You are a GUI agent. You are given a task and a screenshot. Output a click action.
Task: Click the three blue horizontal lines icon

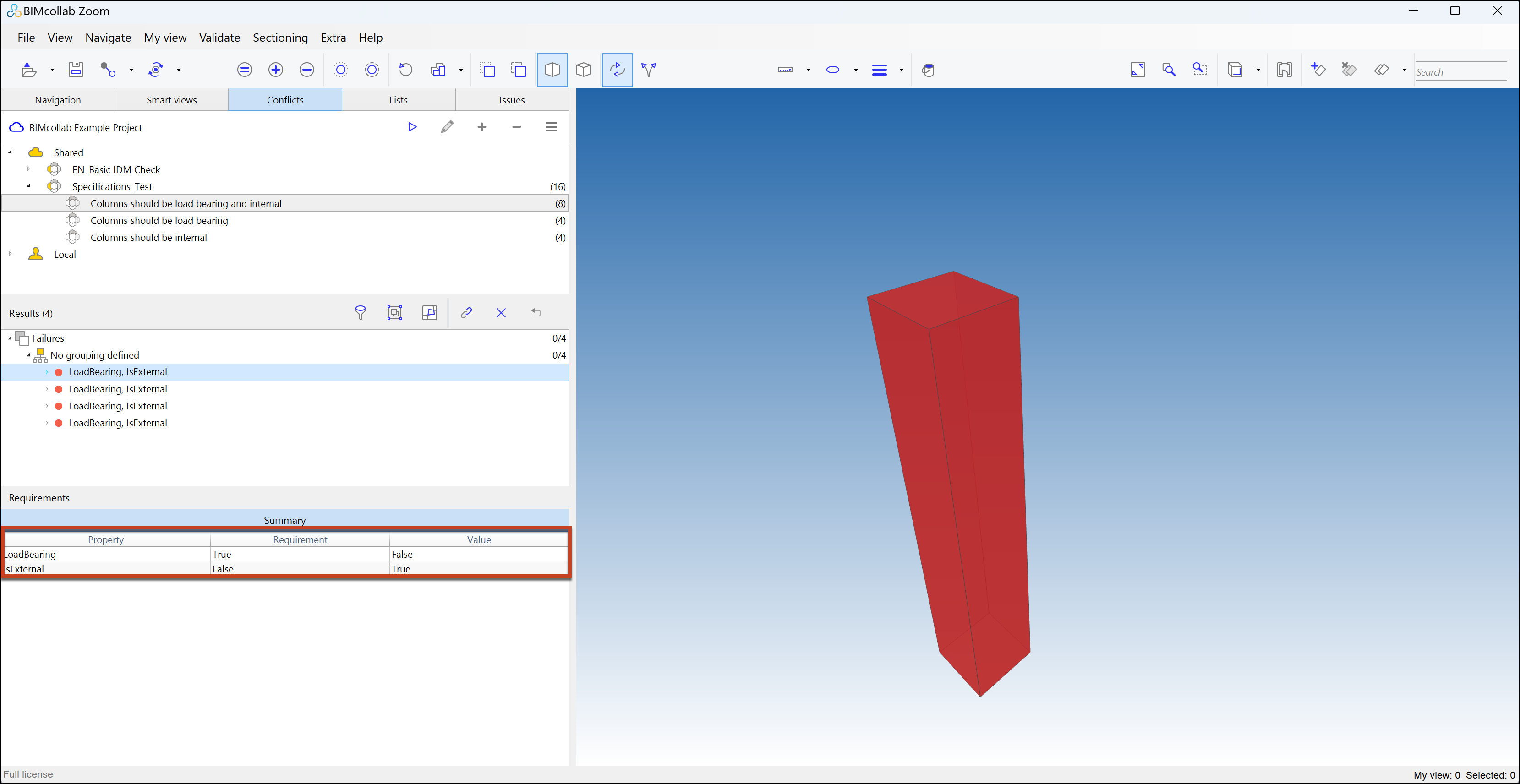pos(879,70)
